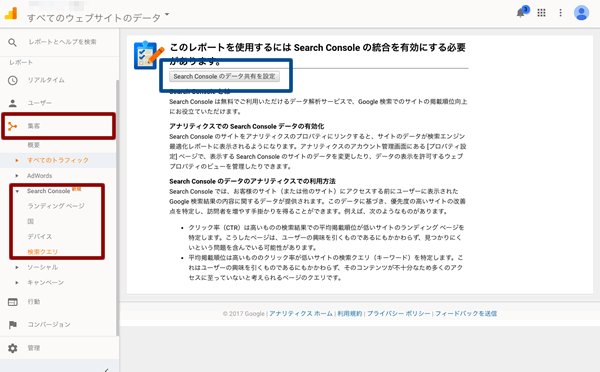The image size is (600, 372).
Task: Click the 集客 acquisition icon
Action: point(13,126)
